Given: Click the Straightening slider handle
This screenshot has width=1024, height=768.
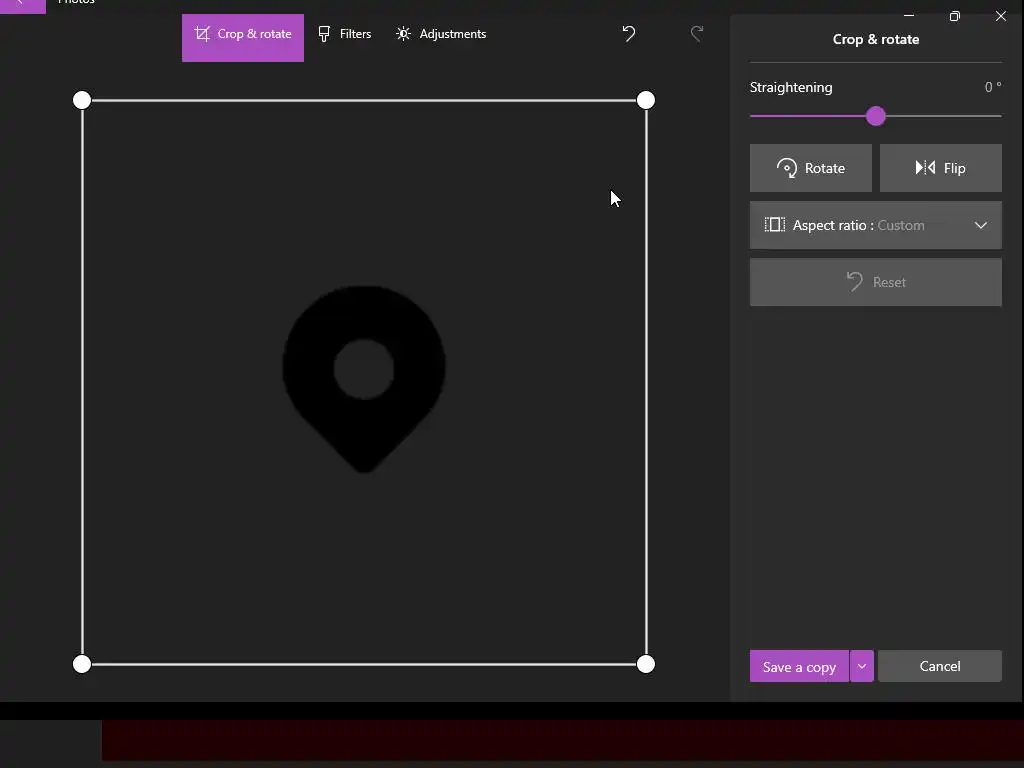Looking at the screenshot, I should tap(876, 116).
